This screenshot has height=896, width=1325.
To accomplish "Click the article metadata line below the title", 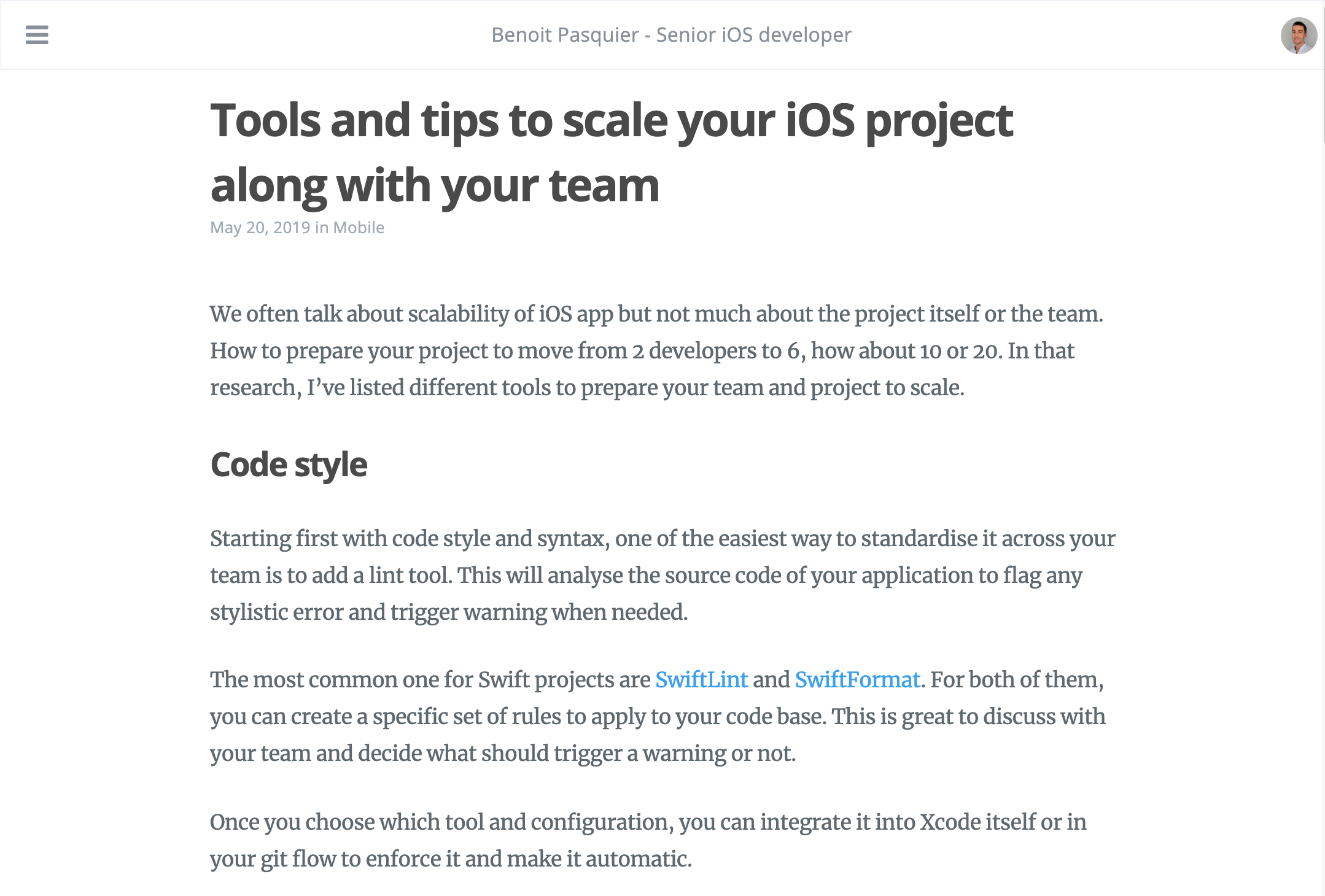I will [297, 228].
